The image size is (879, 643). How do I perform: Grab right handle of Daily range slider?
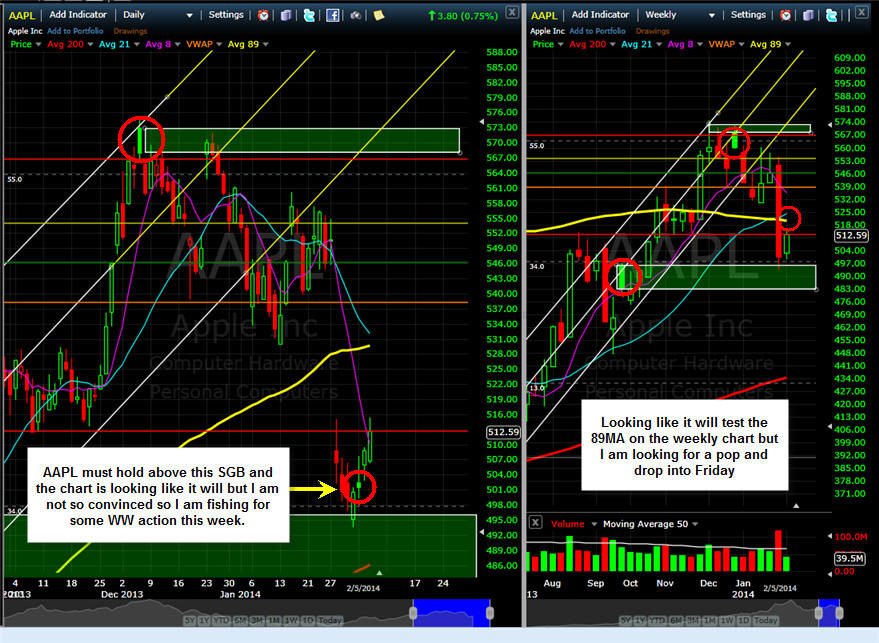coord(489,613)
